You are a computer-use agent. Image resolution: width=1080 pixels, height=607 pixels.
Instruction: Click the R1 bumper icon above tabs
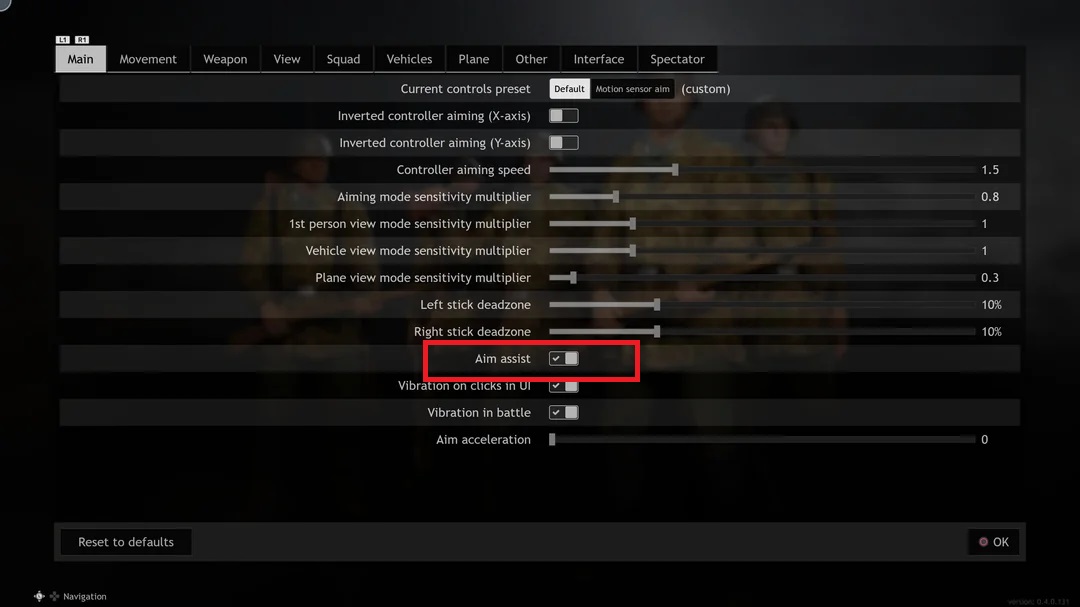(82, 40)
